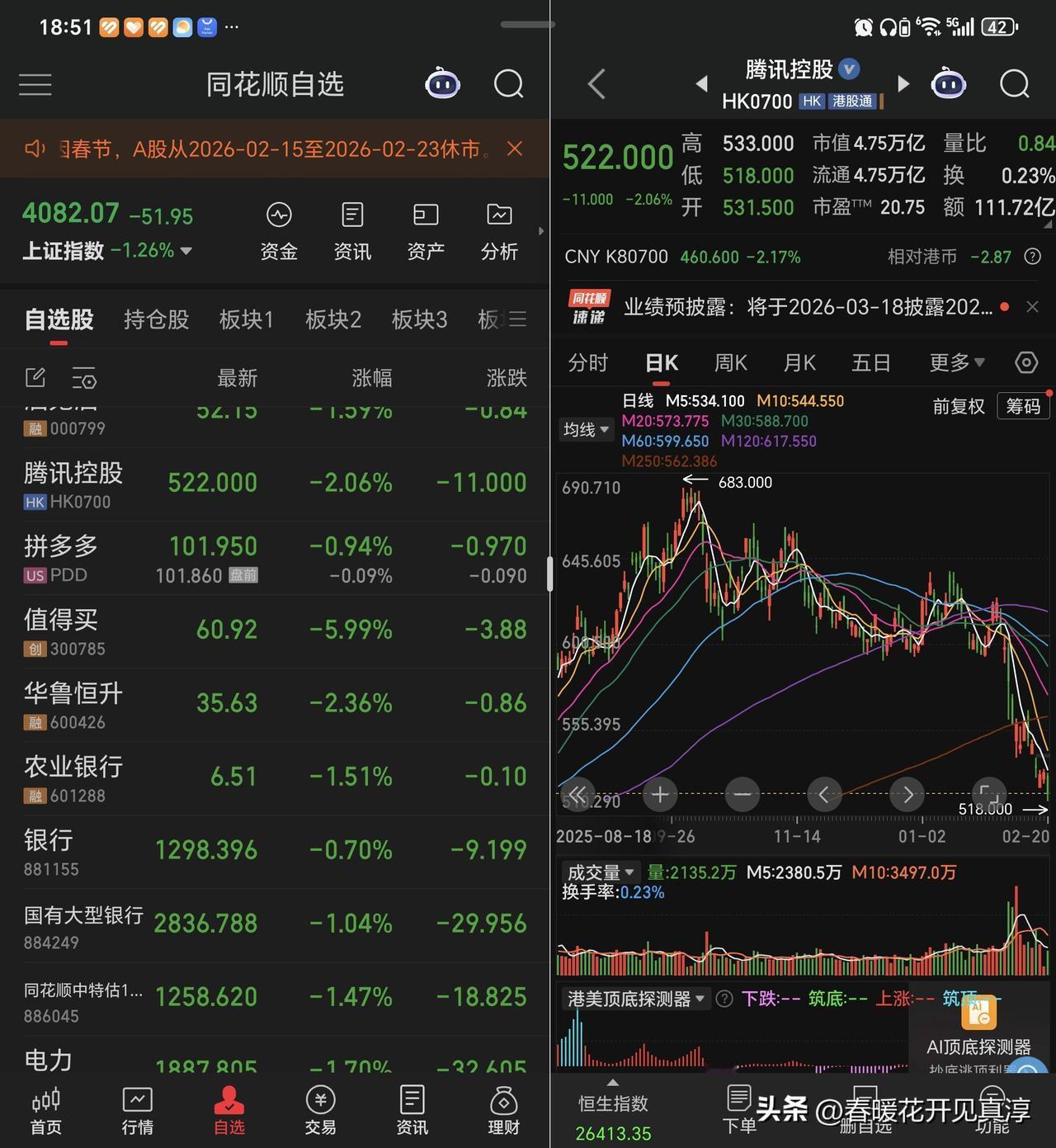
Task: Toggle 前复权 adjustment option
Action: coord(959,406)
